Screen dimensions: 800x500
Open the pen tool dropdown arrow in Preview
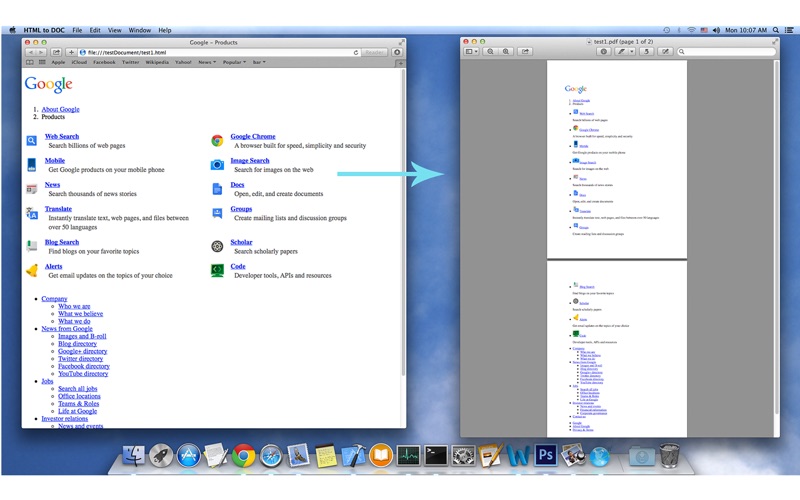[632, 52]
